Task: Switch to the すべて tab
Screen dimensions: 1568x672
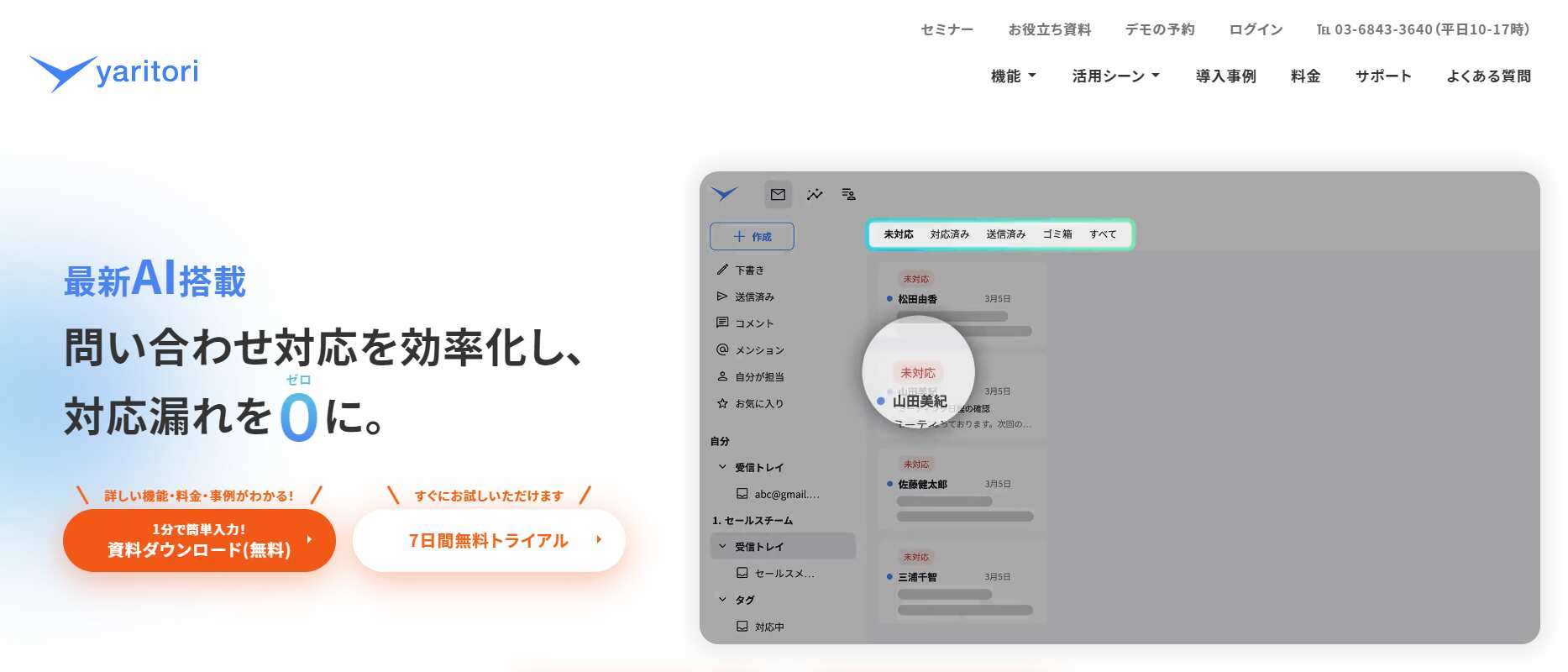Action: pos(1103,234)
